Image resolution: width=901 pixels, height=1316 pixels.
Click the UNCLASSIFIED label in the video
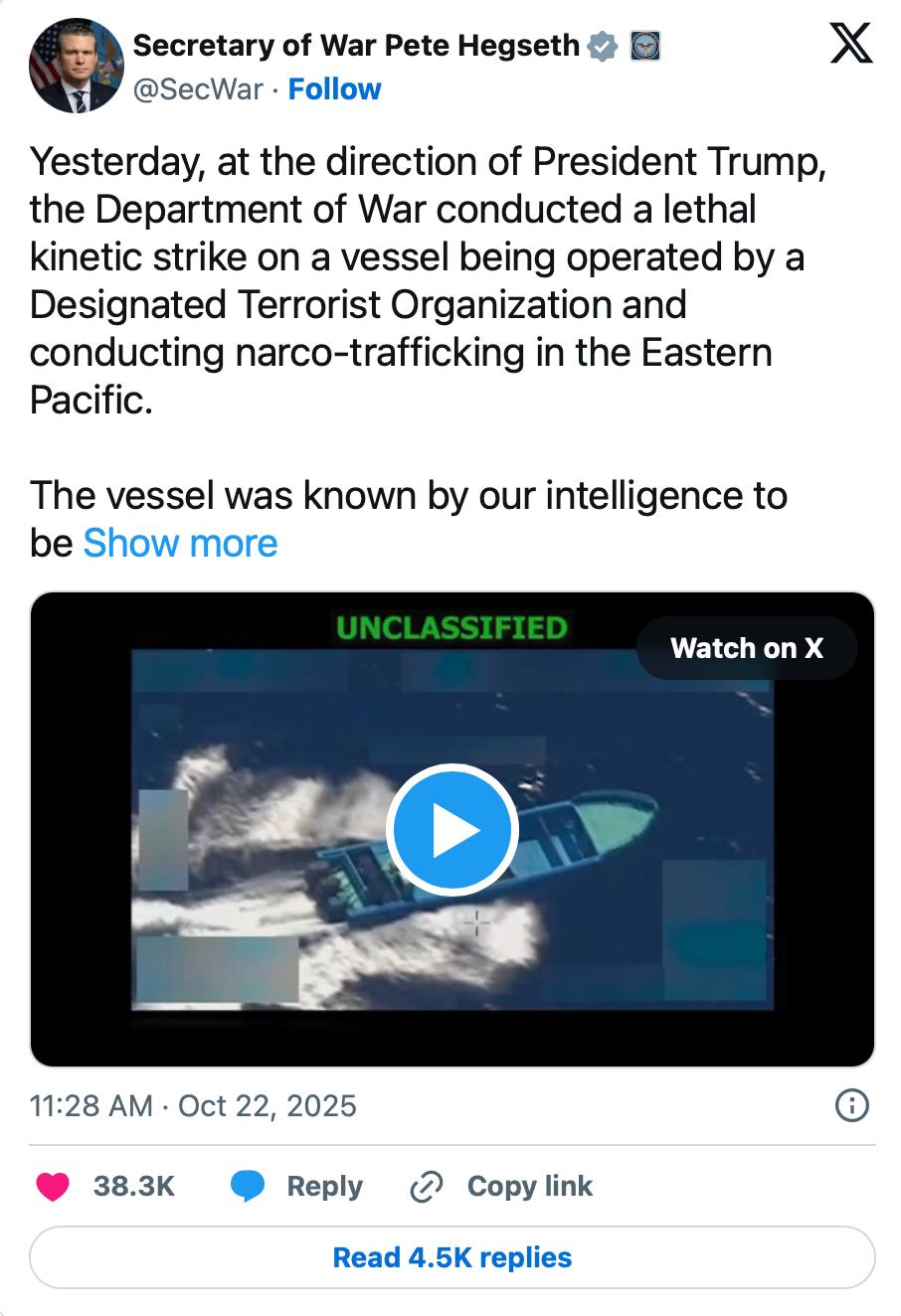[x=451, y=628]
